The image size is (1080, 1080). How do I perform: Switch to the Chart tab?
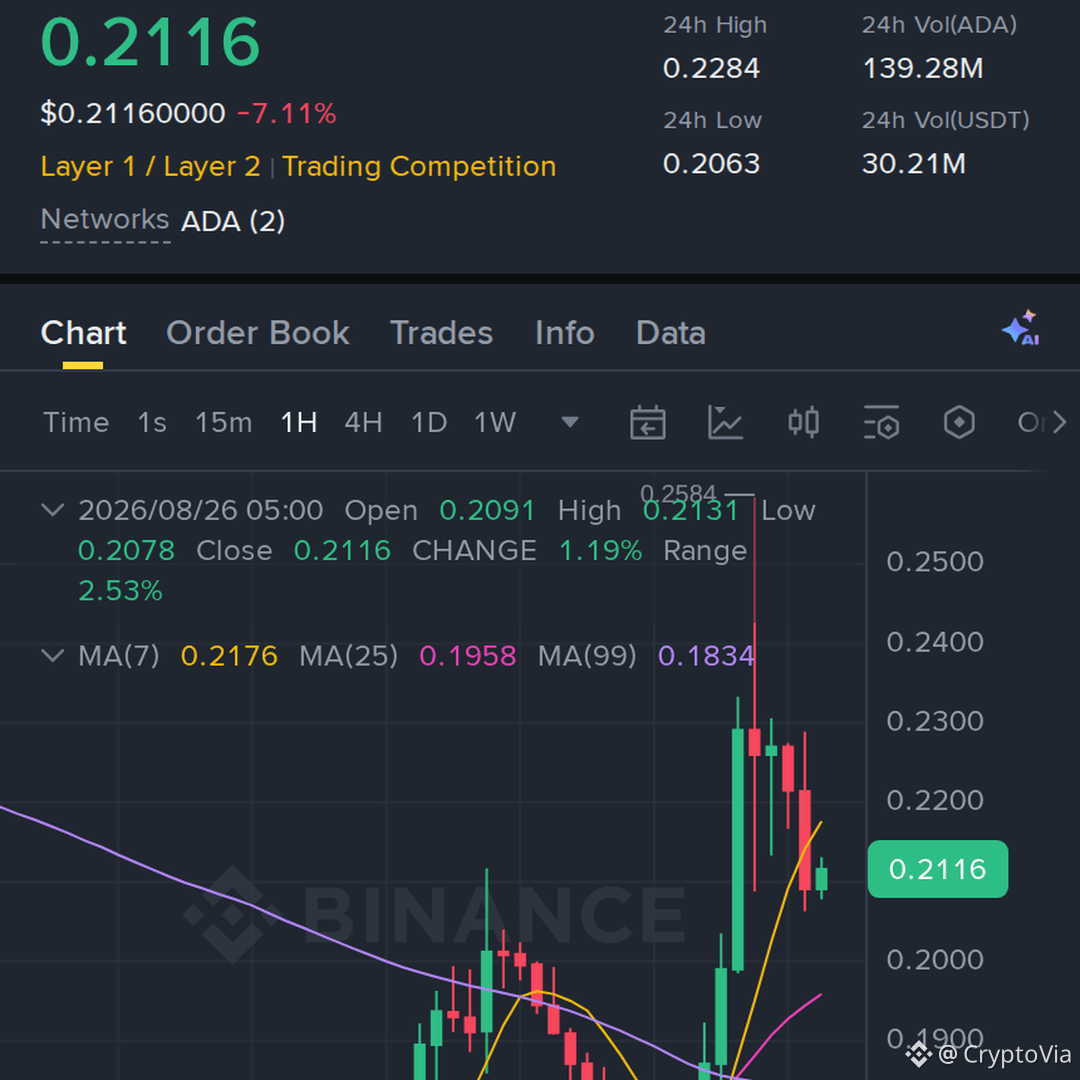83,333
